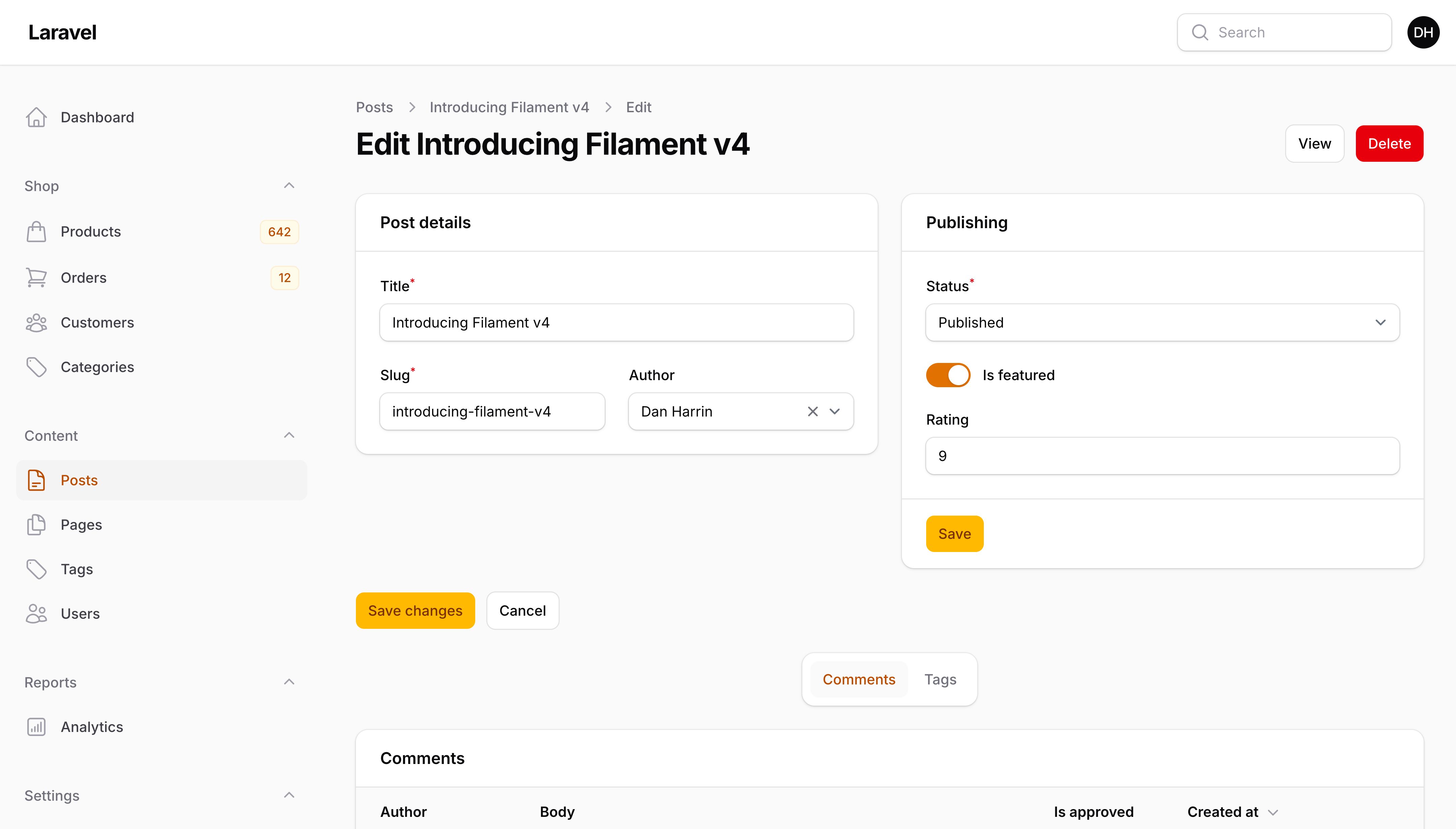The image size is (1456, 829).
Task: Collapse the Content navigation group
Action: point(289,436)
